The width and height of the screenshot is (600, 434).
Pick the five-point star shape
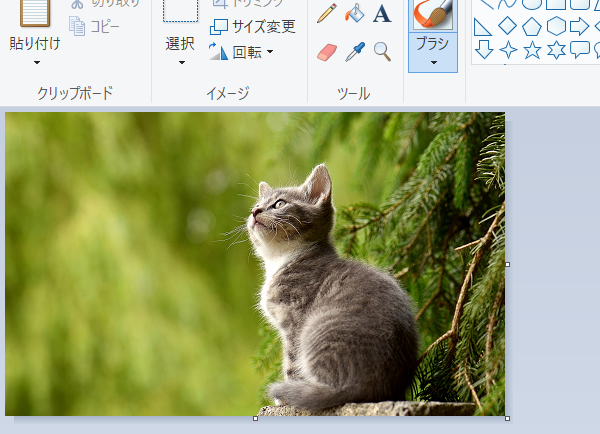tap(532, 50)
